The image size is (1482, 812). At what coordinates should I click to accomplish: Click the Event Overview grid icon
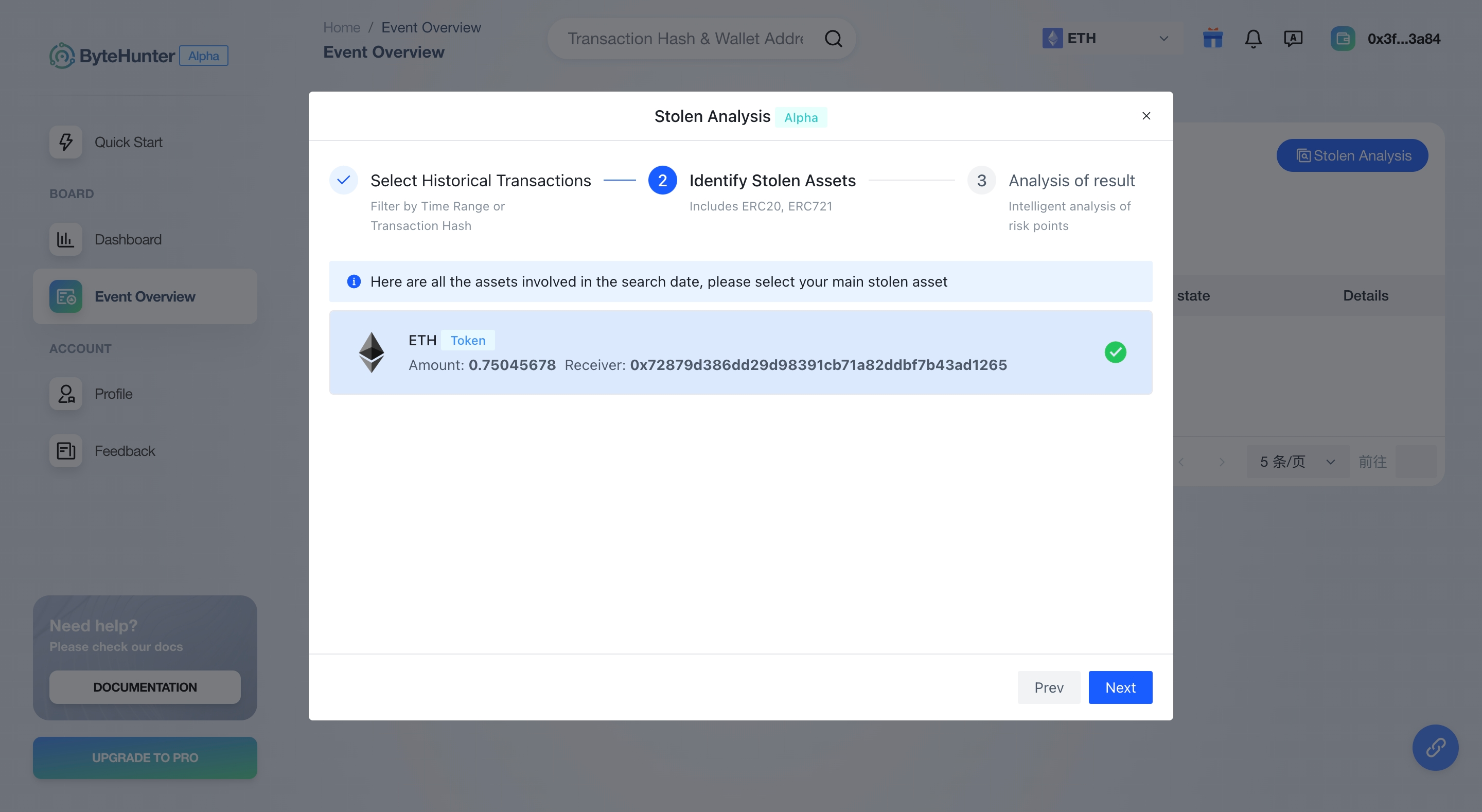[x=65, y=296]
